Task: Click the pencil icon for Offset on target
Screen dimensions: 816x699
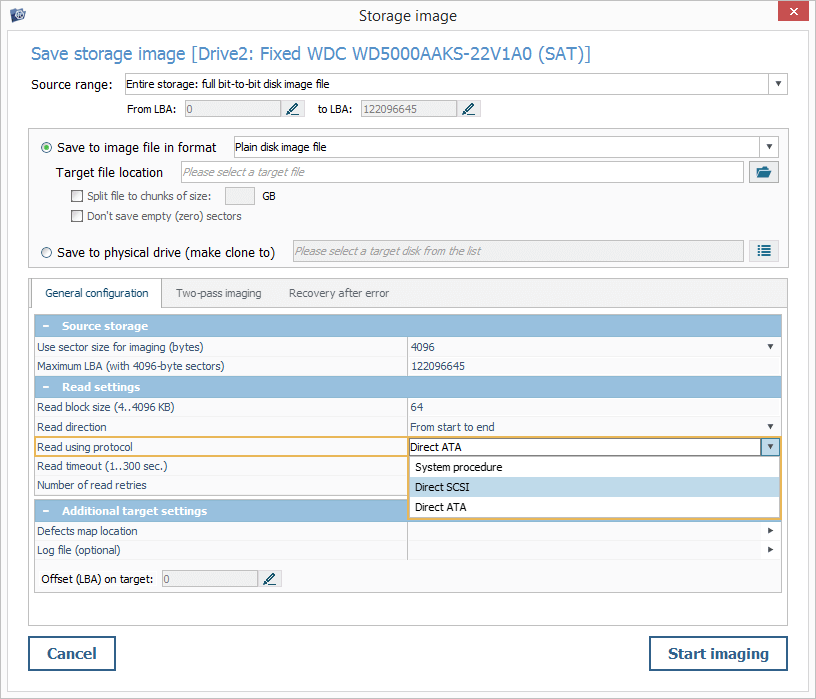Action: click(x=270, y=578)
